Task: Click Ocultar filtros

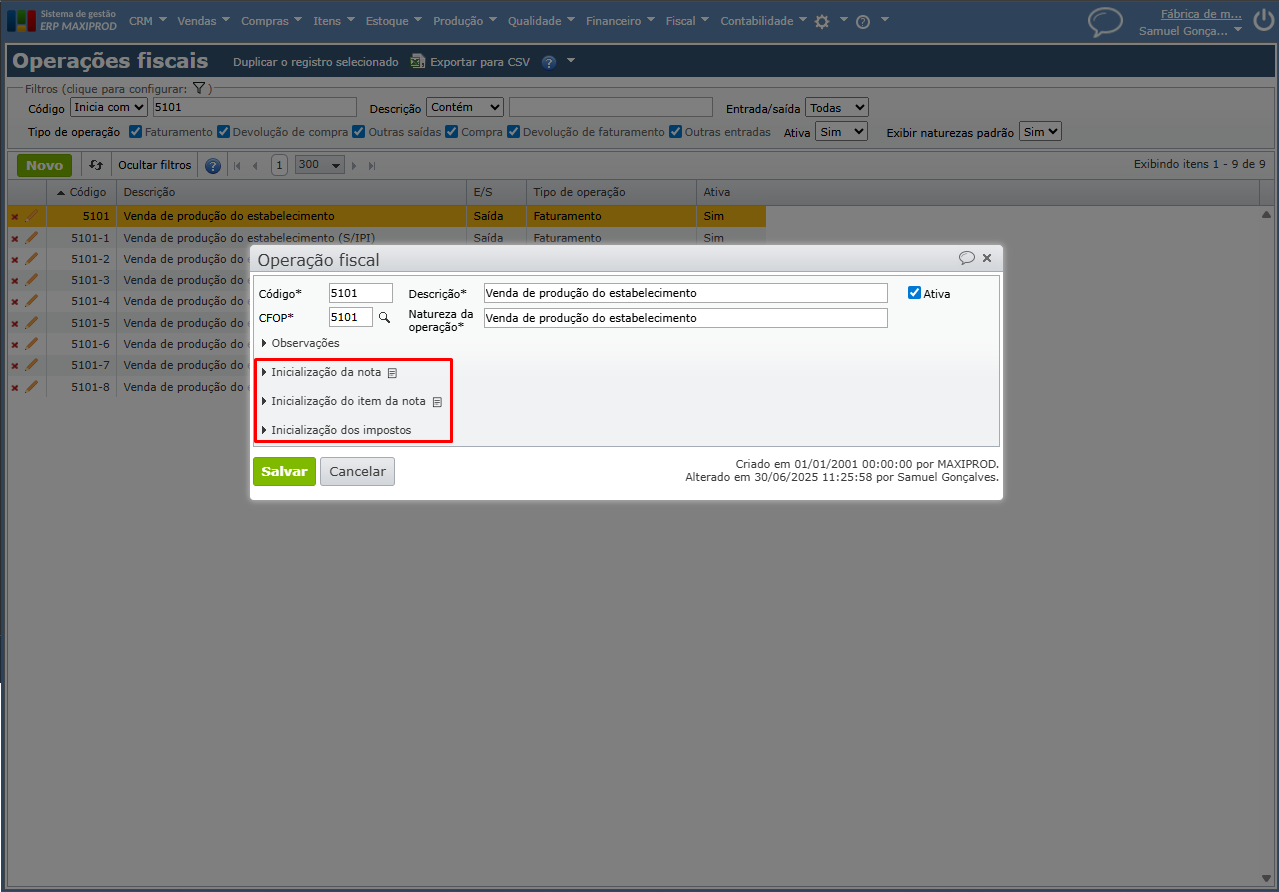Action: coord(154,165)
